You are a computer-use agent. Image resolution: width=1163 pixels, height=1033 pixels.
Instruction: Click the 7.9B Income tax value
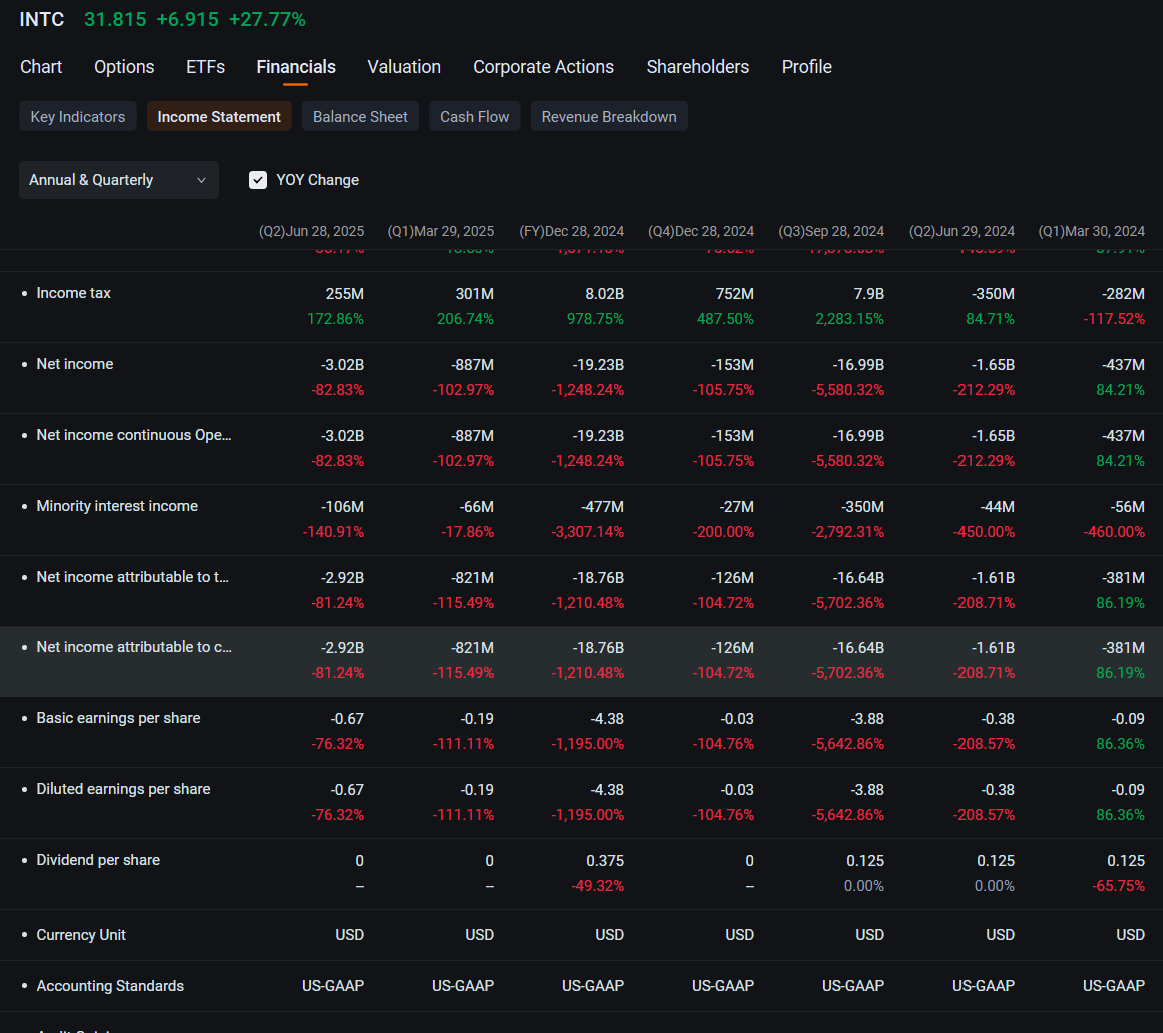click(869, 294)
